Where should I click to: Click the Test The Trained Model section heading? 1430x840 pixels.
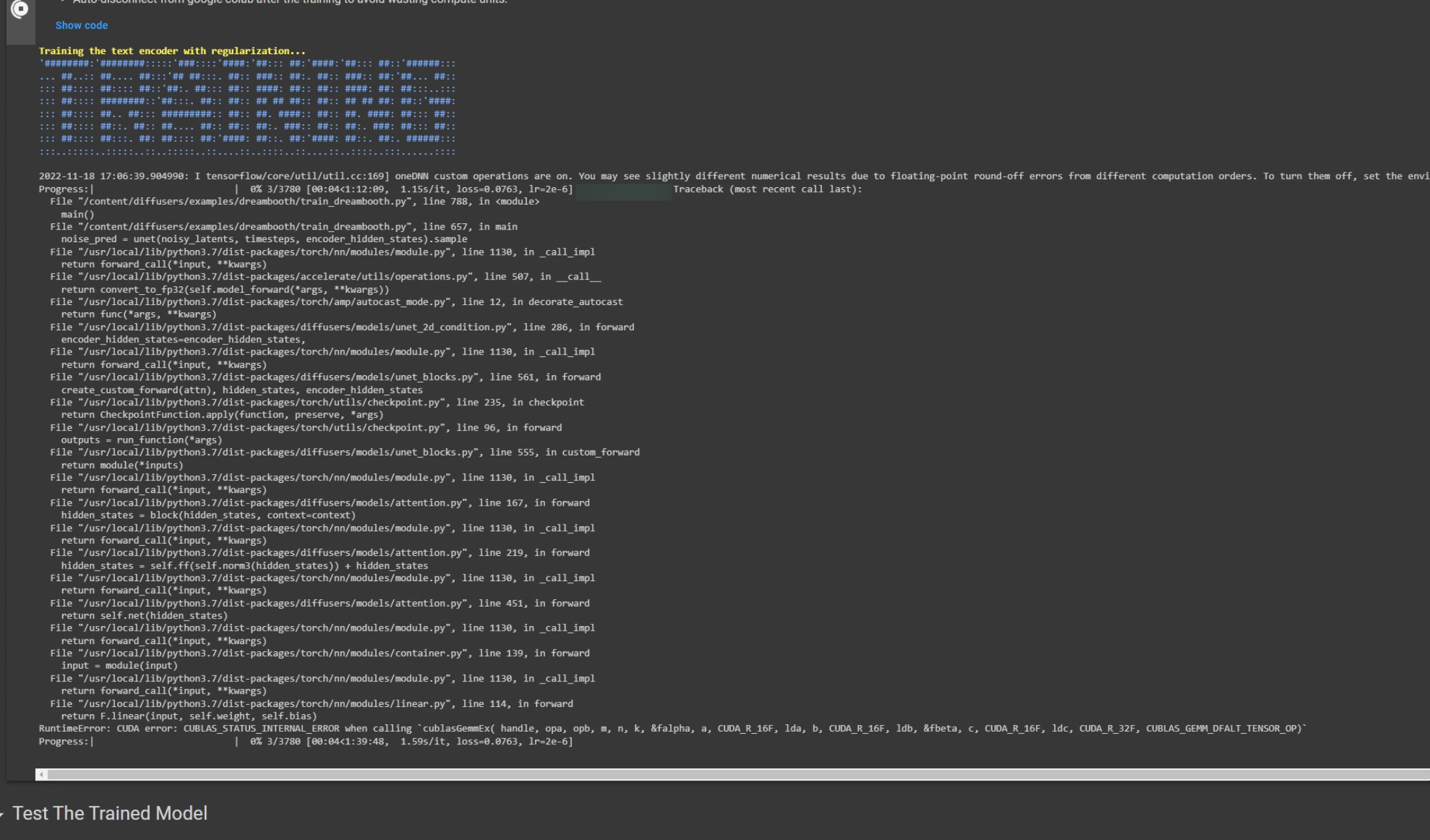tap(112, 814)
